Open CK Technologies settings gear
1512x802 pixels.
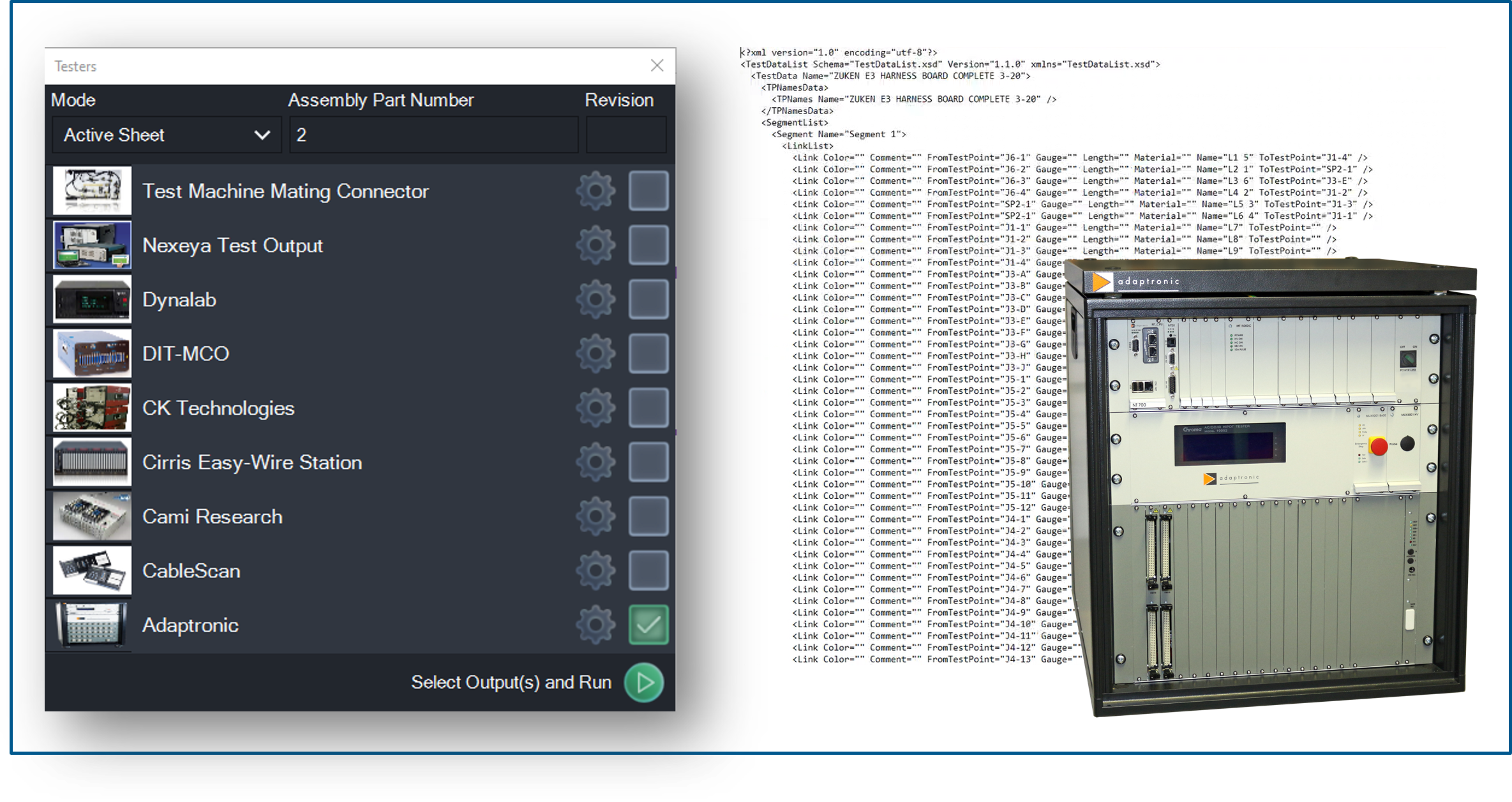(x=595, y=408)
